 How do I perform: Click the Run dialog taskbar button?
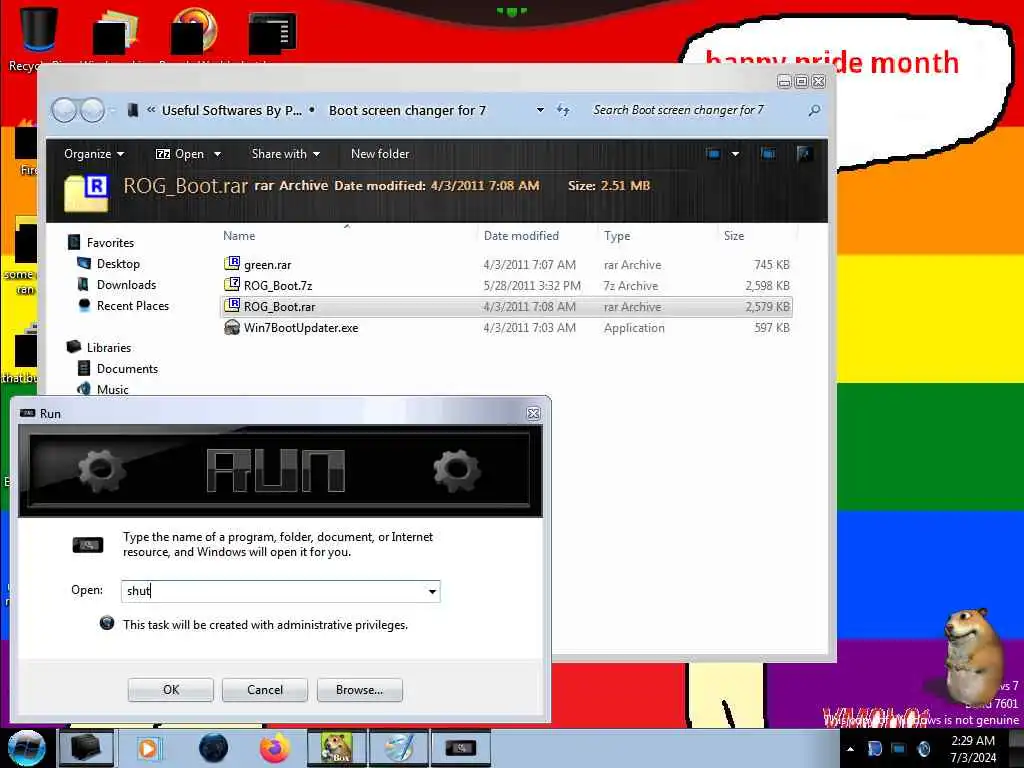pyautogui.click(x=461, y=748)
